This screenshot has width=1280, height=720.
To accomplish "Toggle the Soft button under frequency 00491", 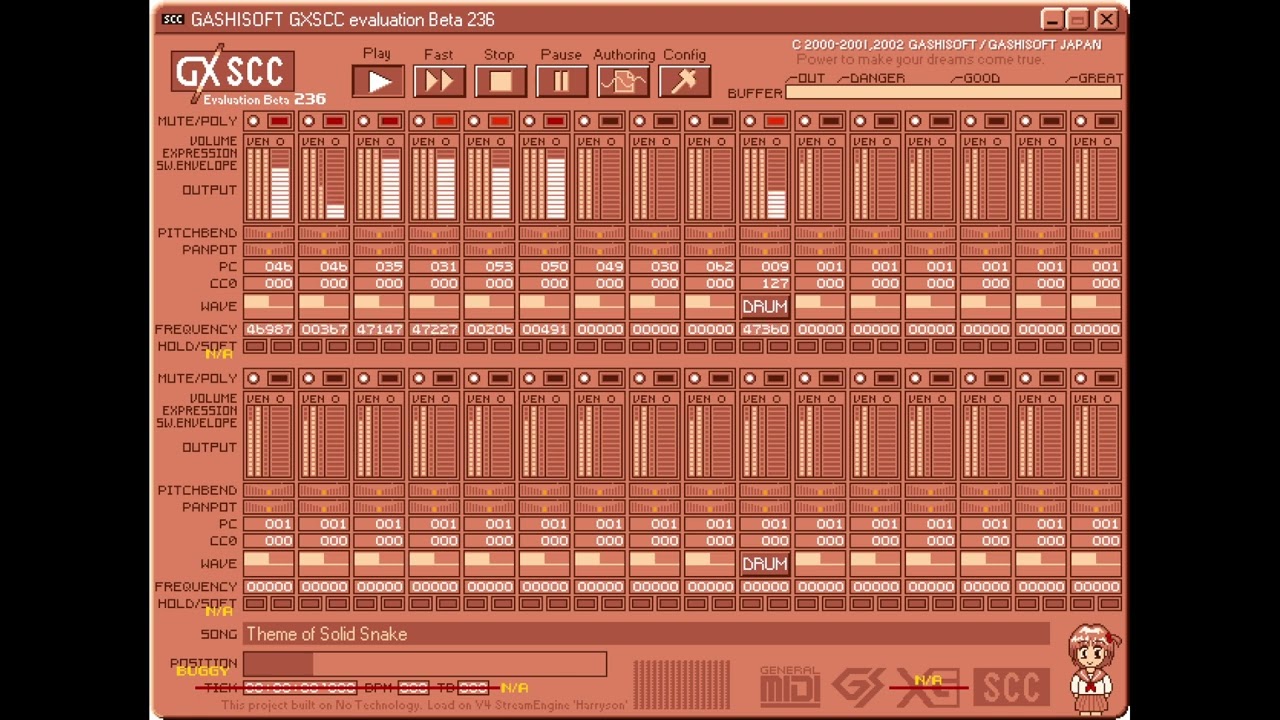I will [x=557, y=346].
